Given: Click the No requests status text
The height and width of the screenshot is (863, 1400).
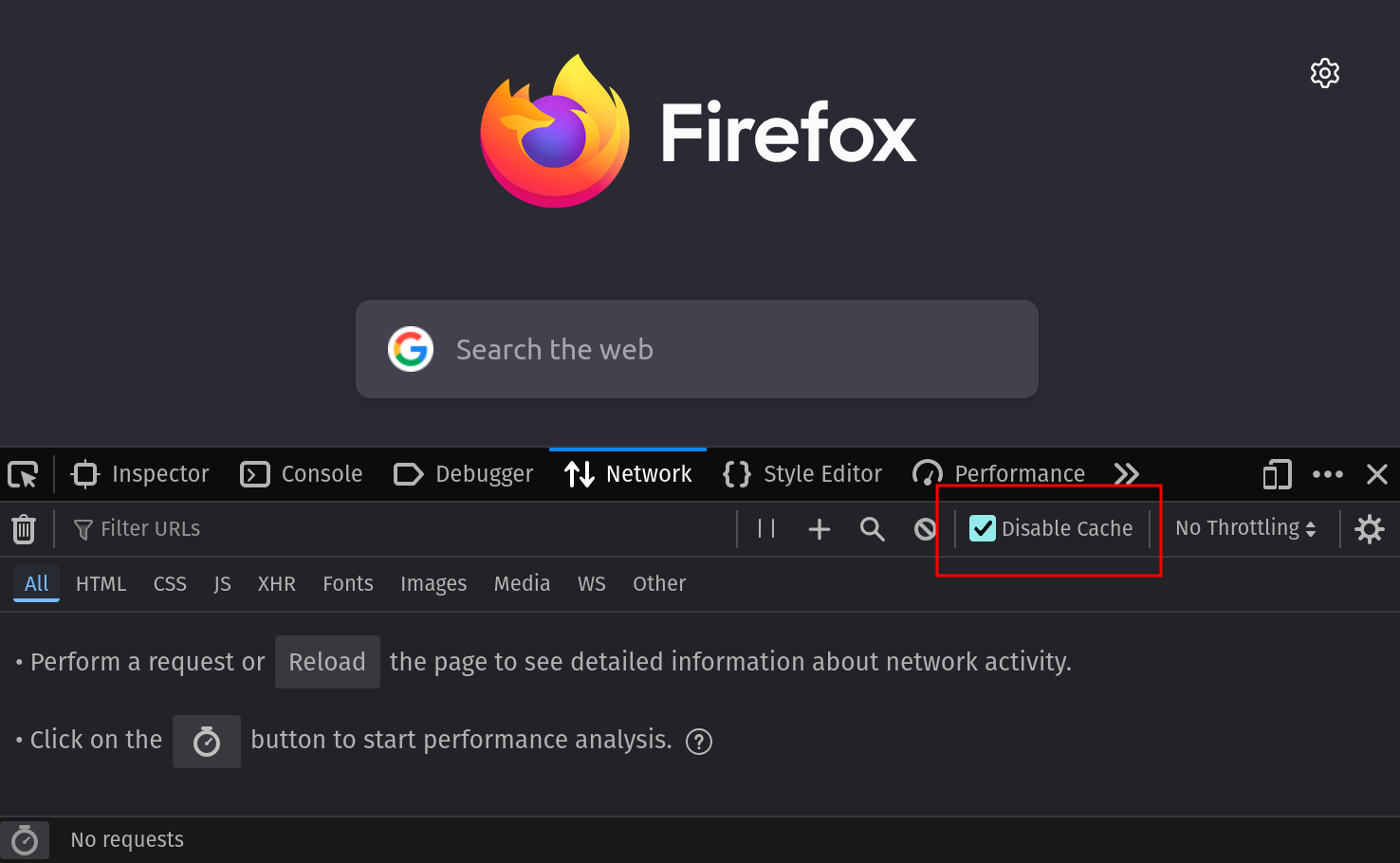Looking at the screenshot, I should (127, 840).
